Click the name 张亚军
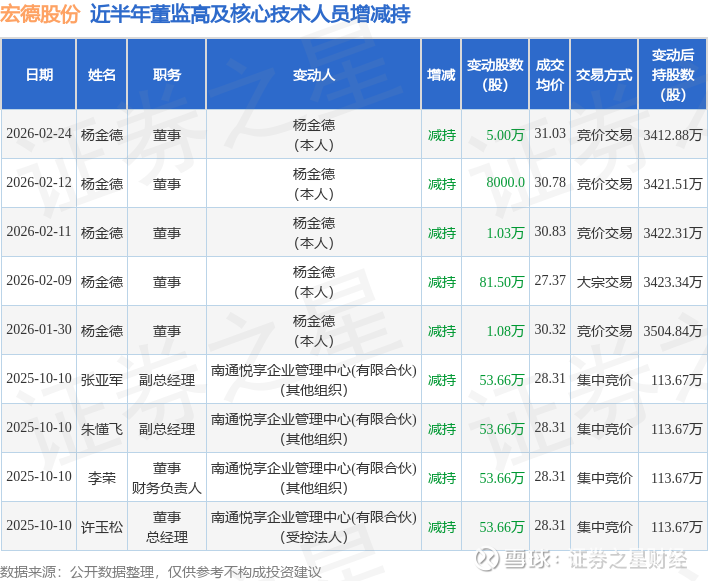 click(x=102, y=380)
